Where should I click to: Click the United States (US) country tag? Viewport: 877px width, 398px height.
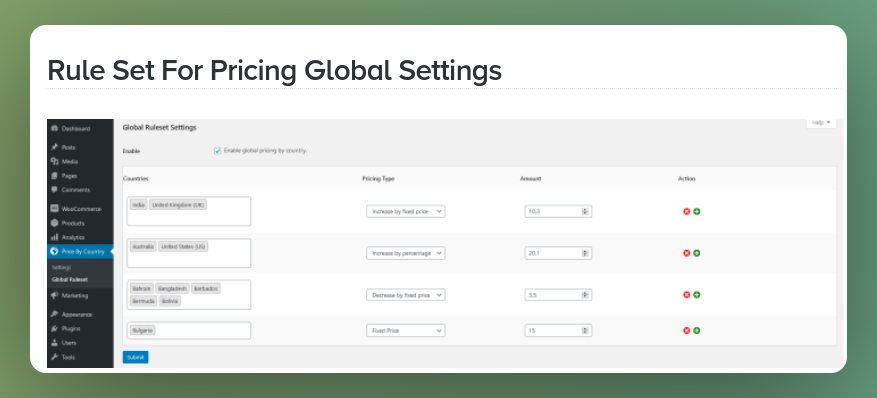coord(183,247)
